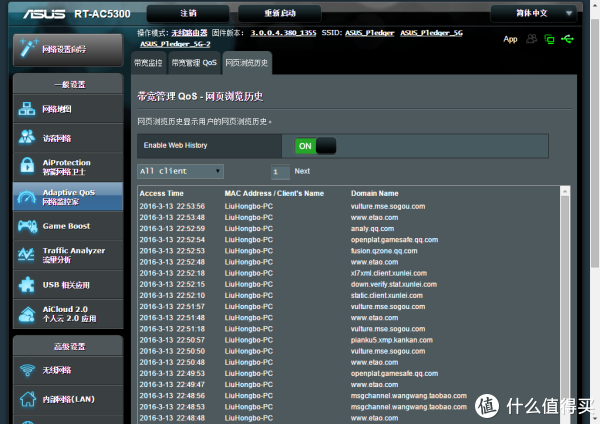
Task: Open the Game Boost menu item
Action: [x=68, y=226]
